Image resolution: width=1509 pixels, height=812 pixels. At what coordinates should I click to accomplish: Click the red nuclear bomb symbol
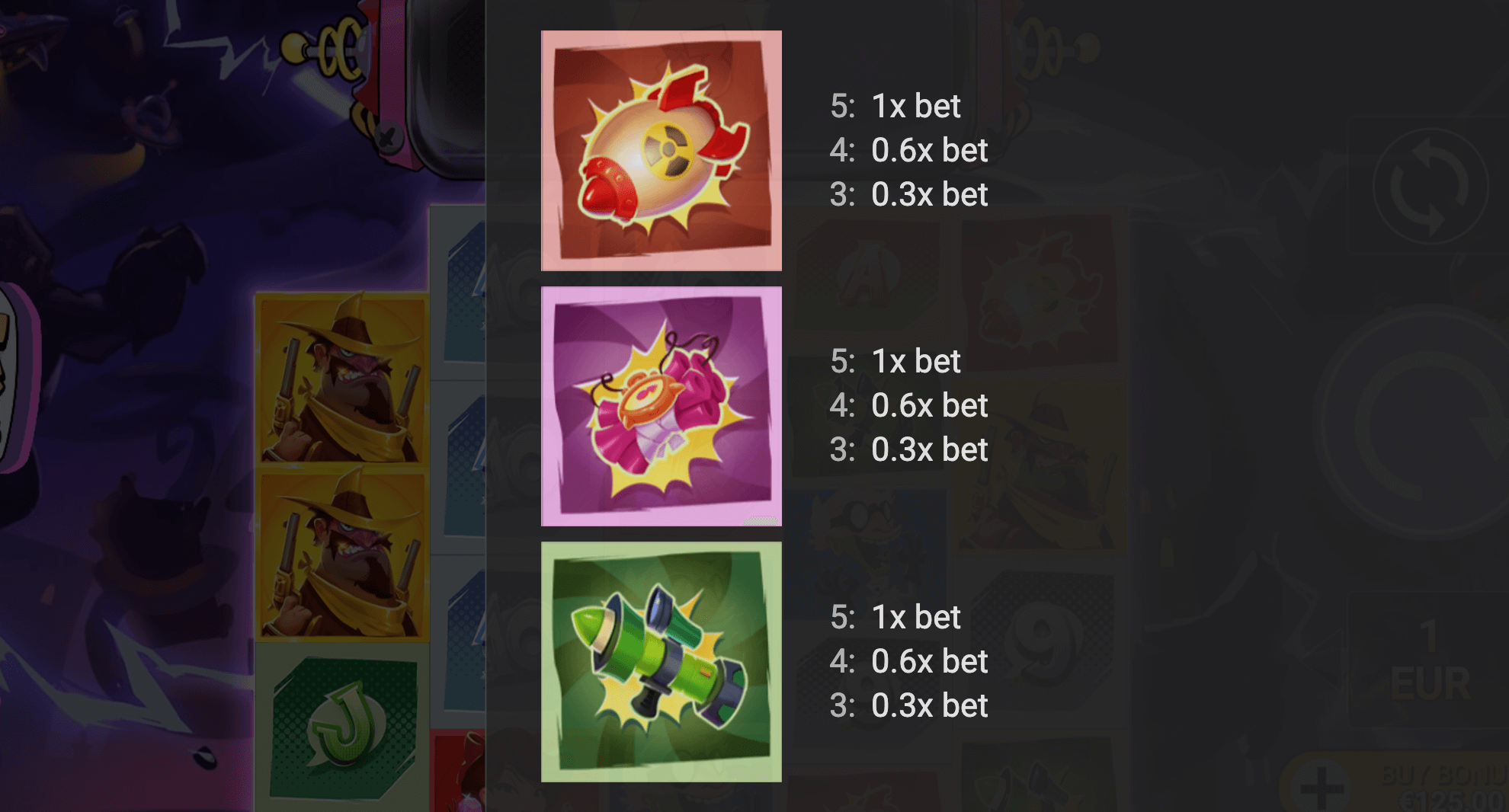point(662,151)
